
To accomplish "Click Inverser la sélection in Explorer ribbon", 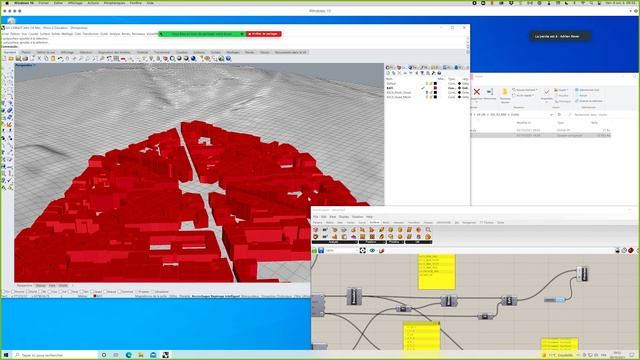I will tap(589, 101).
